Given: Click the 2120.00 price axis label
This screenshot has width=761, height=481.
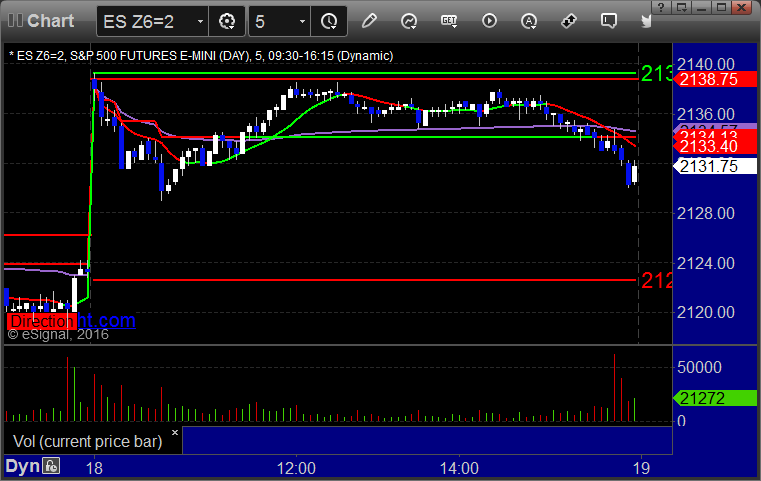Looking at the screenshot, I should coord(706,312).
